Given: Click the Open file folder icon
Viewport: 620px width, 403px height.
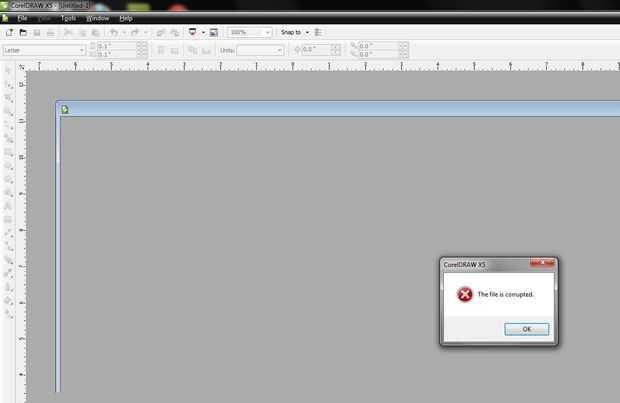Looking at the screenshot, I should coord(23,32).
